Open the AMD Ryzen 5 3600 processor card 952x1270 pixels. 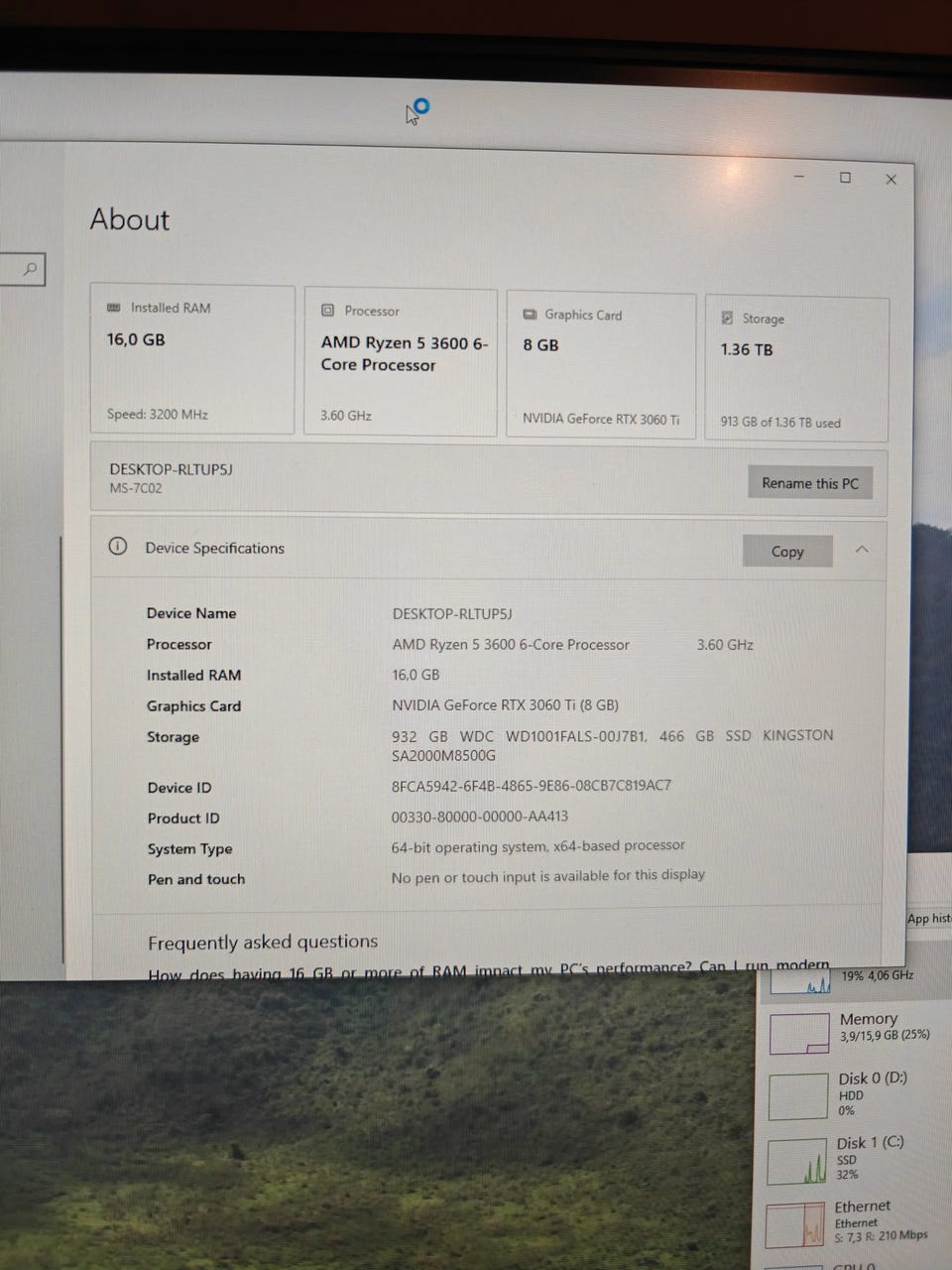click(400, 362)
